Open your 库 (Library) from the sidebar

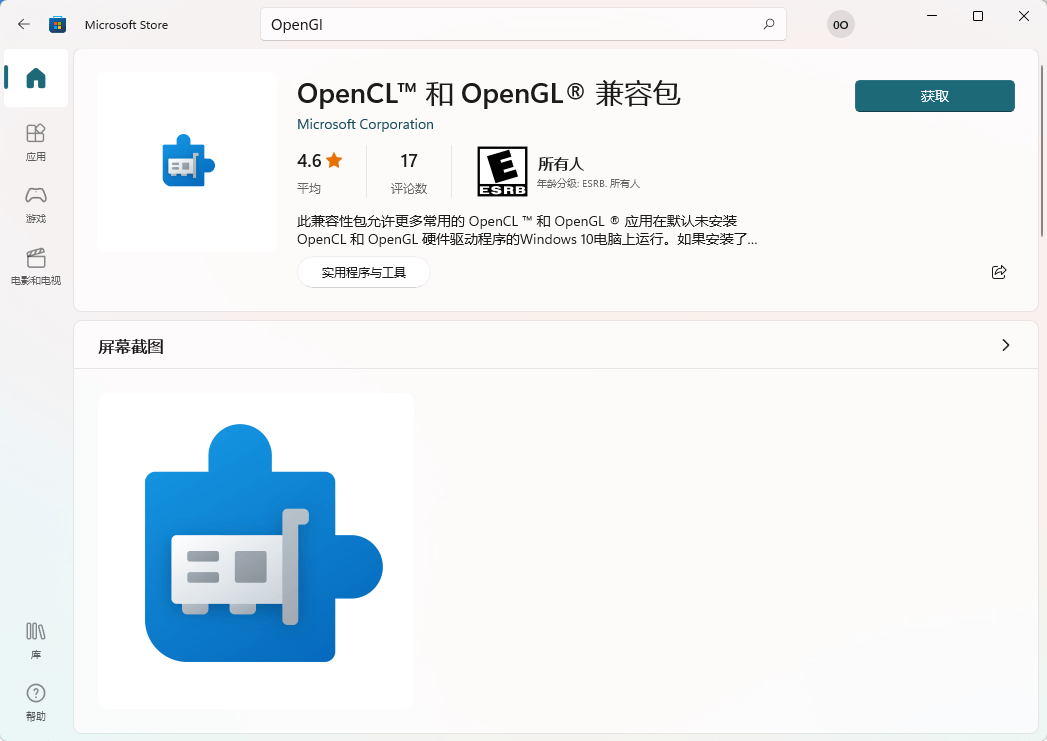35,640
